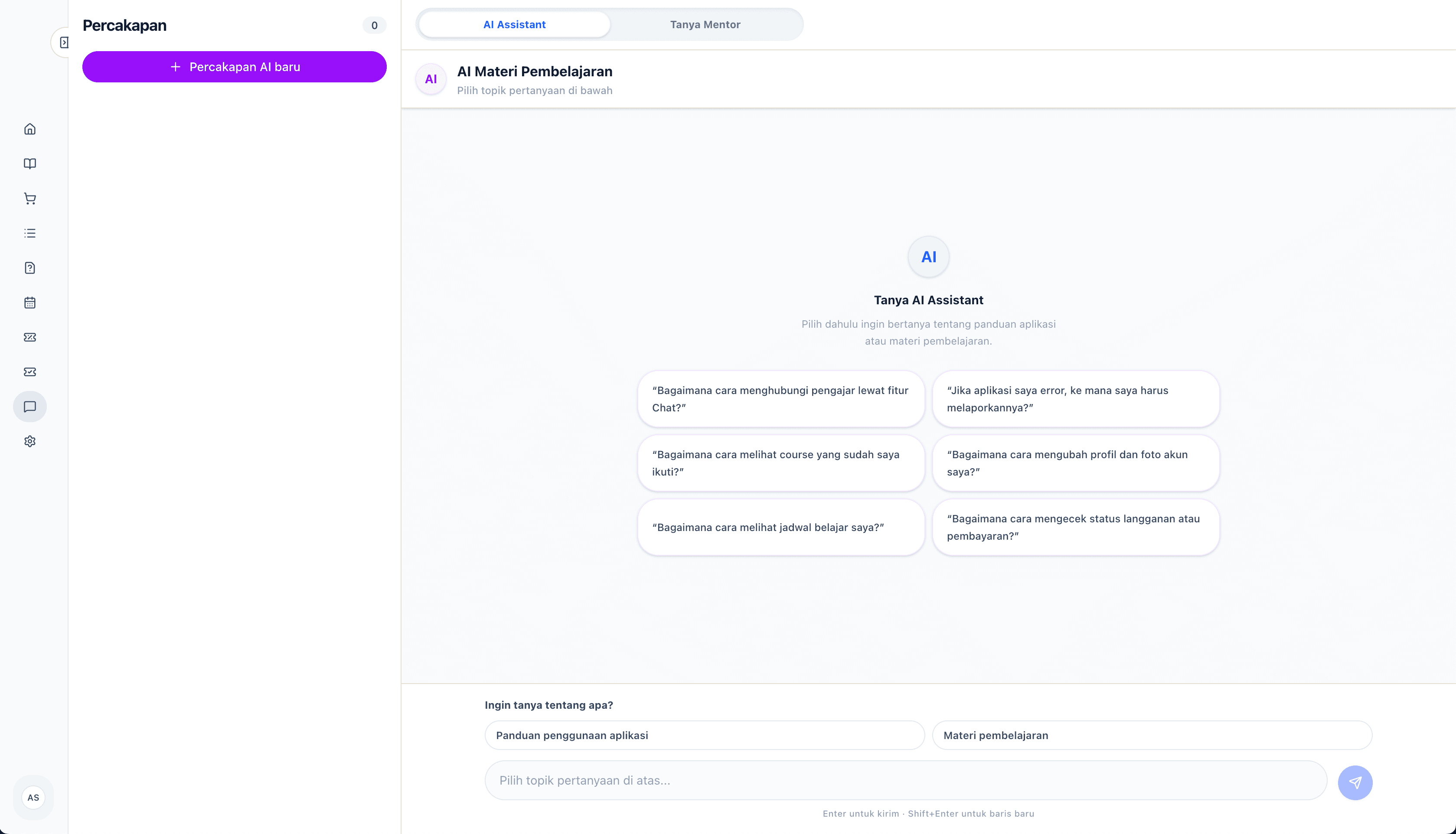Click the Tanya AI Assistant heading

click(928, 300)
